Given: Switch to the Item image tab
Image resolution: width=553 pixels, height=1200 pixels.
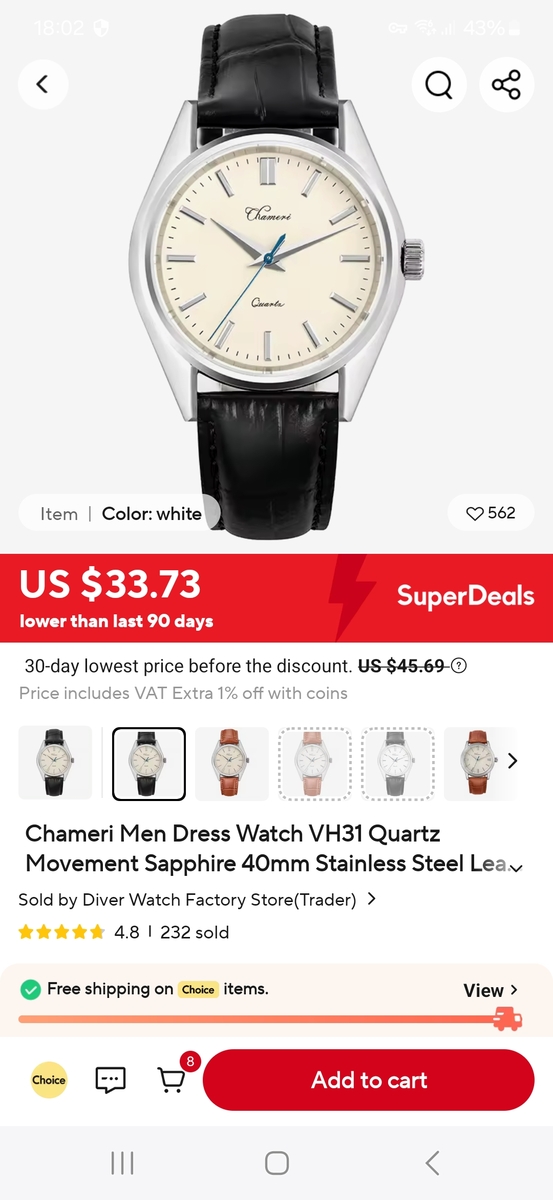Looking at the screenshot, I should 59,514.
